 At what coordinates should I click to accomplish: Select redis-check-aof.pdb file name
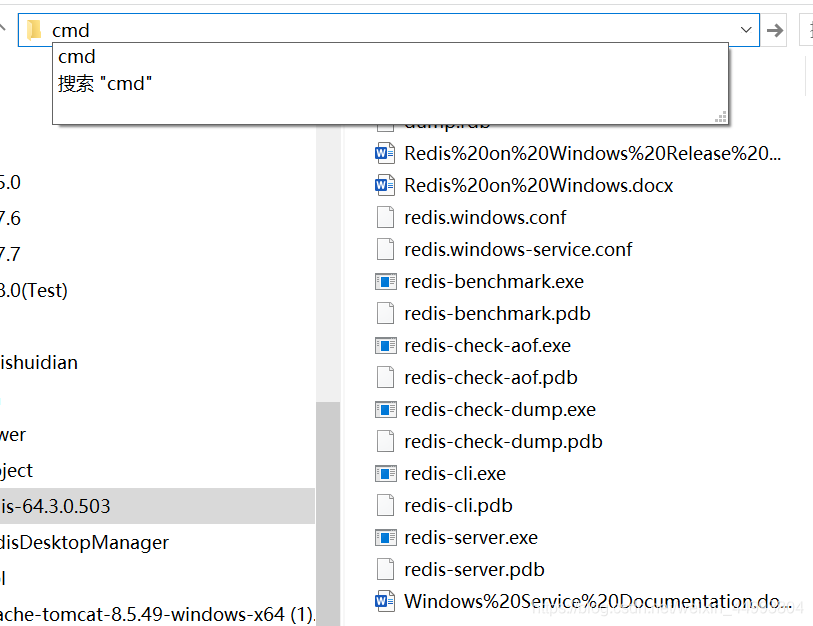[x=490, y=378]
